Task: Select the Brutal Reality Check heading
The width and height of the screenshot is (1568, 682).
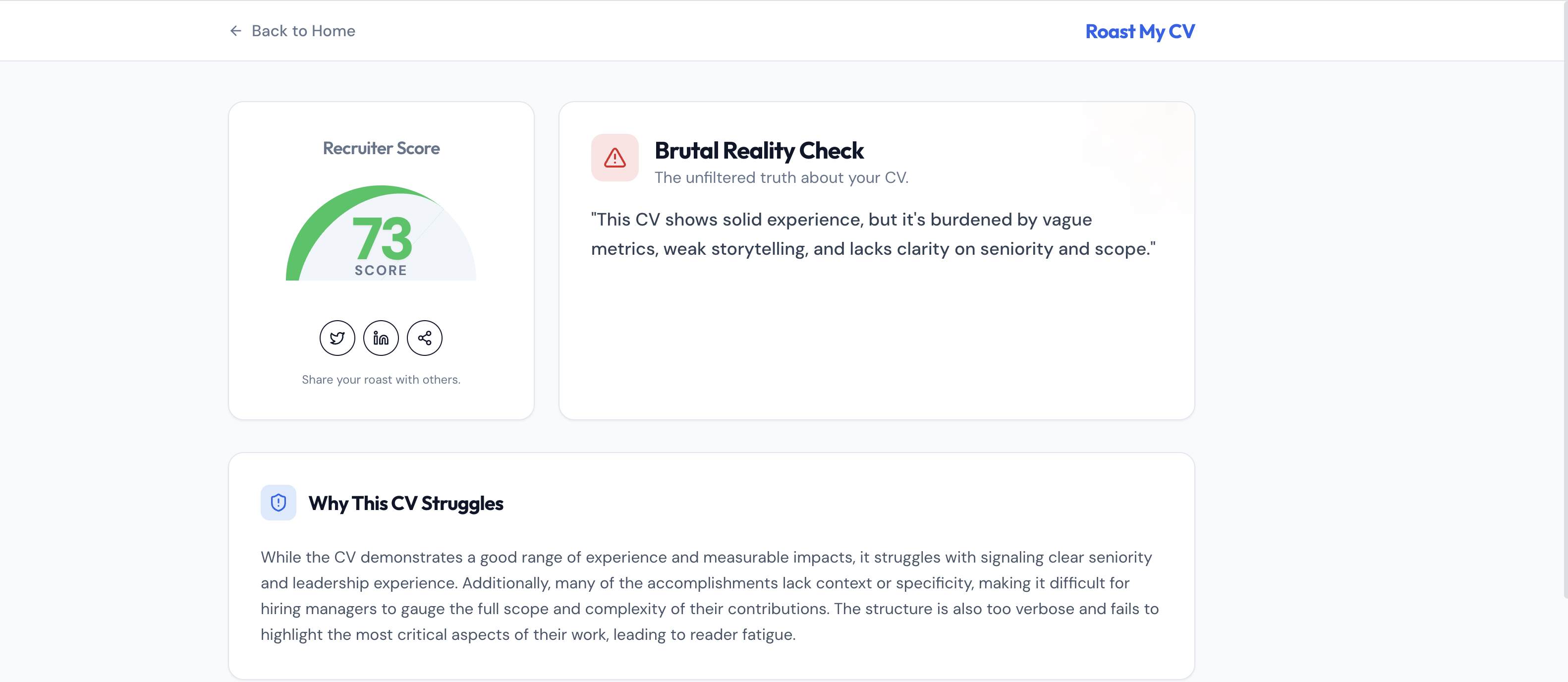Action: [758, 150]
